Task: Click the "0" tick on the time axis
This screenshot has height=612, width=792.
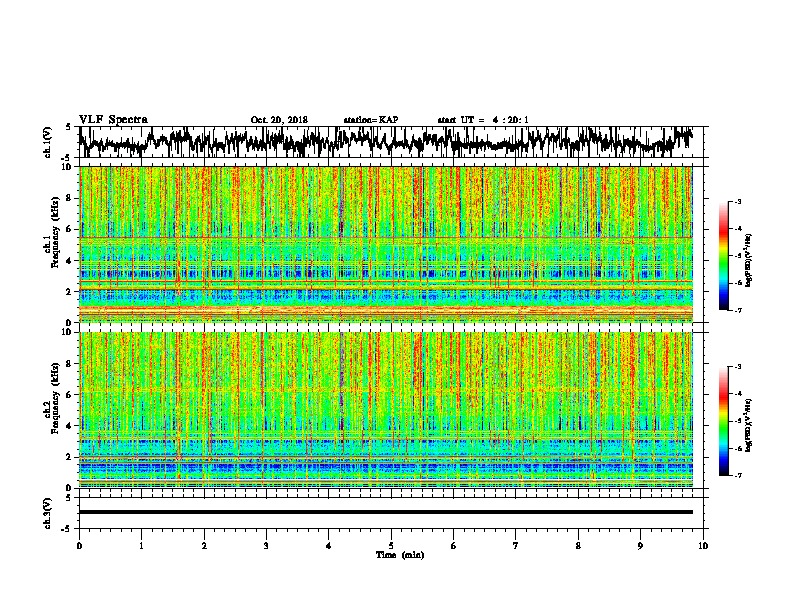Action: (x=79, y=546)
